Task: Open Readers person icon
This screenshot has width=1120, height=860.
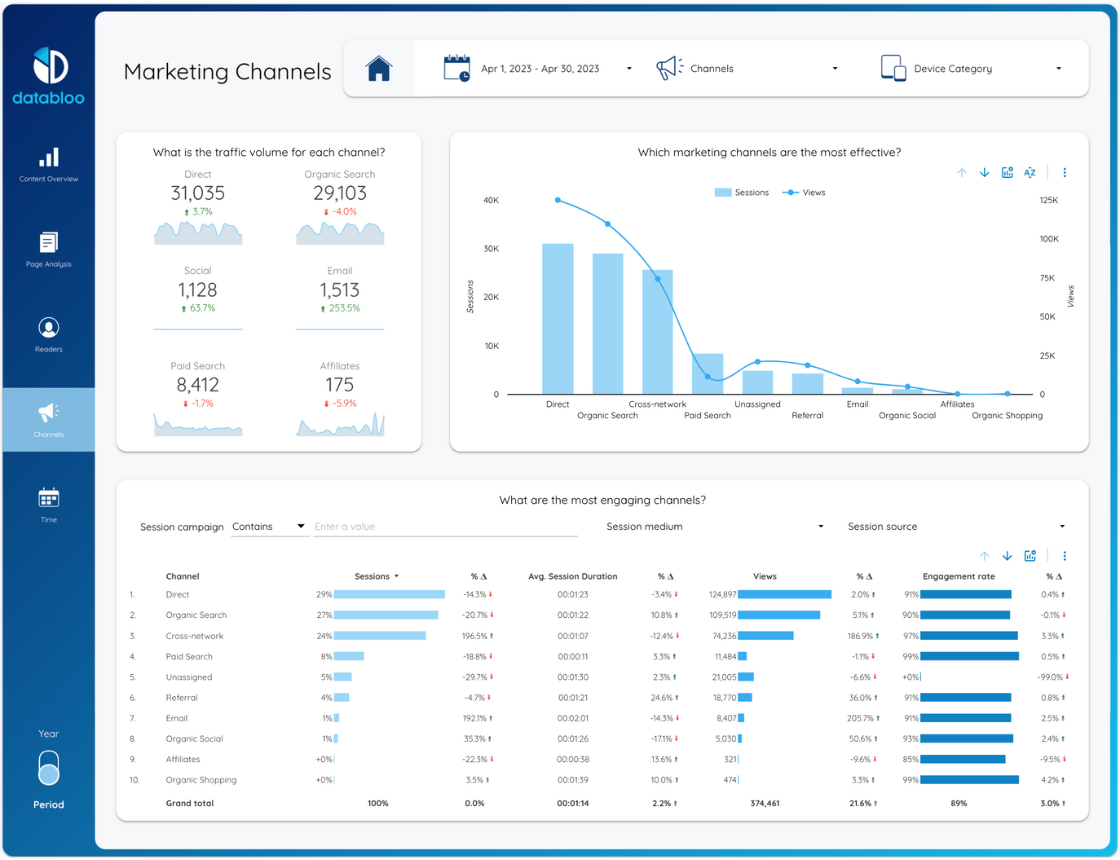Action: coord(49,328)
